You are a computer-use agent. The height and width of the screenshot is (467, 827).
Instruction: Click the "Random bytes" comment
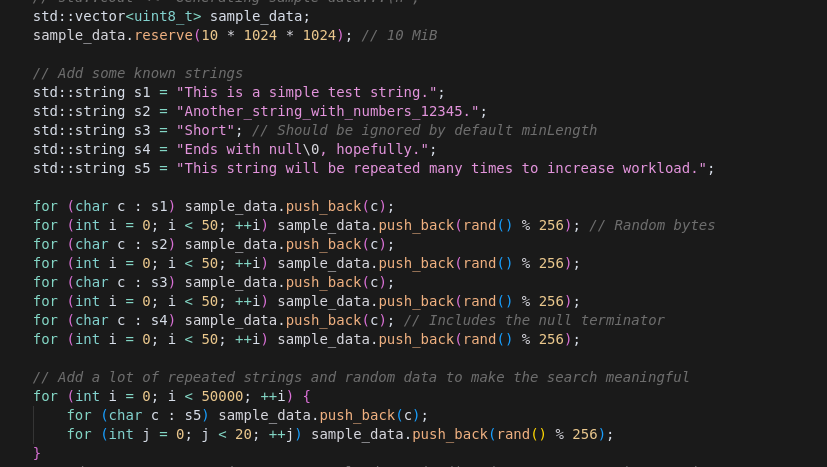coord(652,225)
